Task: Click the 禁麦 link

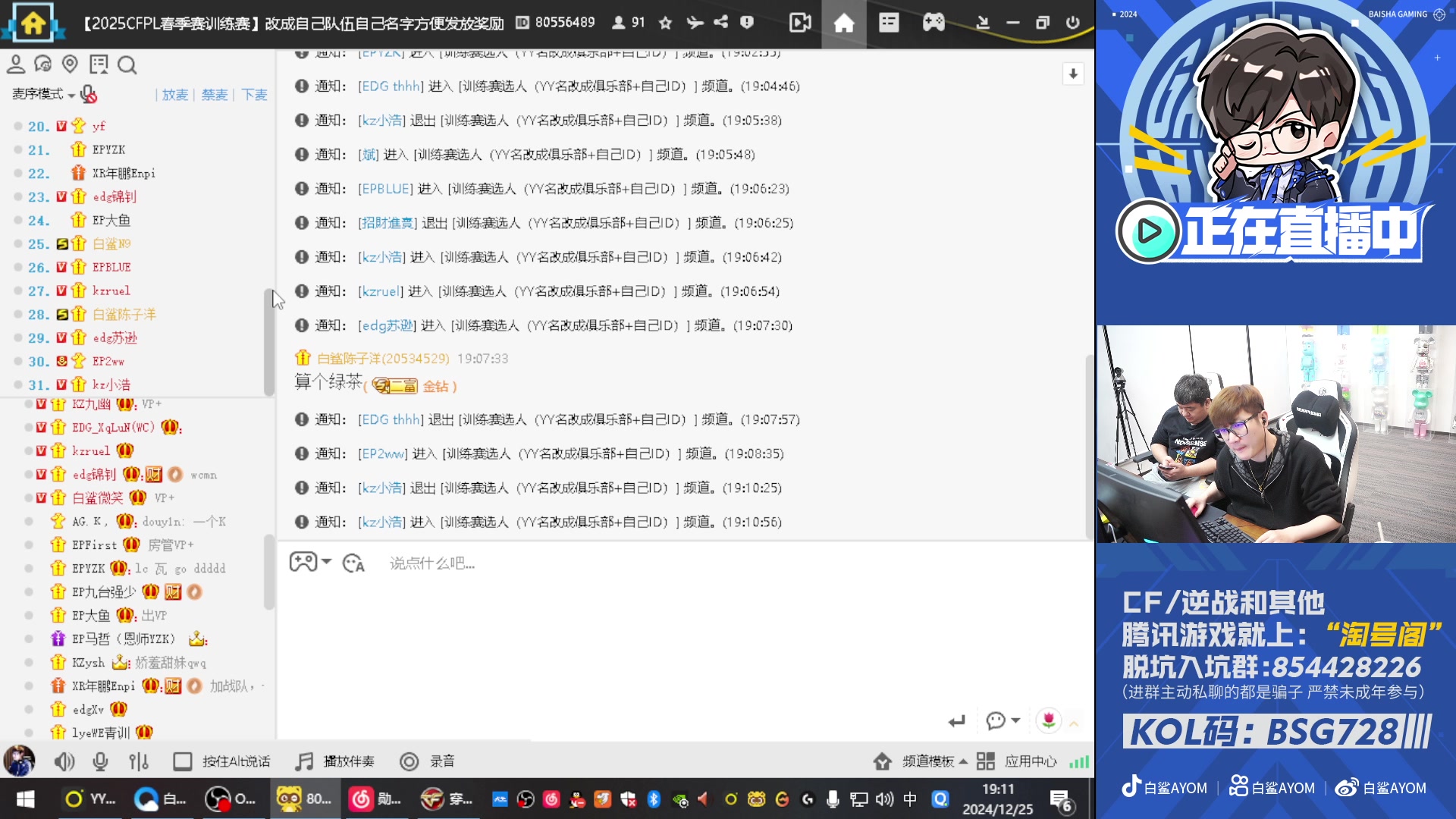Action: (x=215, y=95)
